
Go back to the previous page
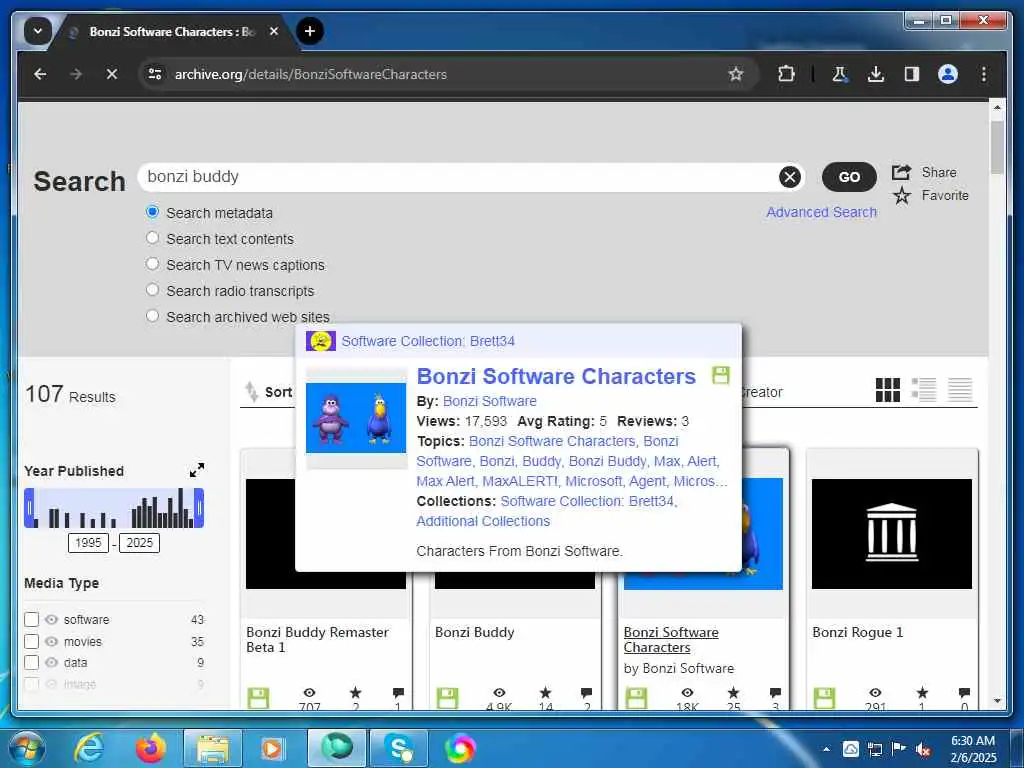click(40, 74)
